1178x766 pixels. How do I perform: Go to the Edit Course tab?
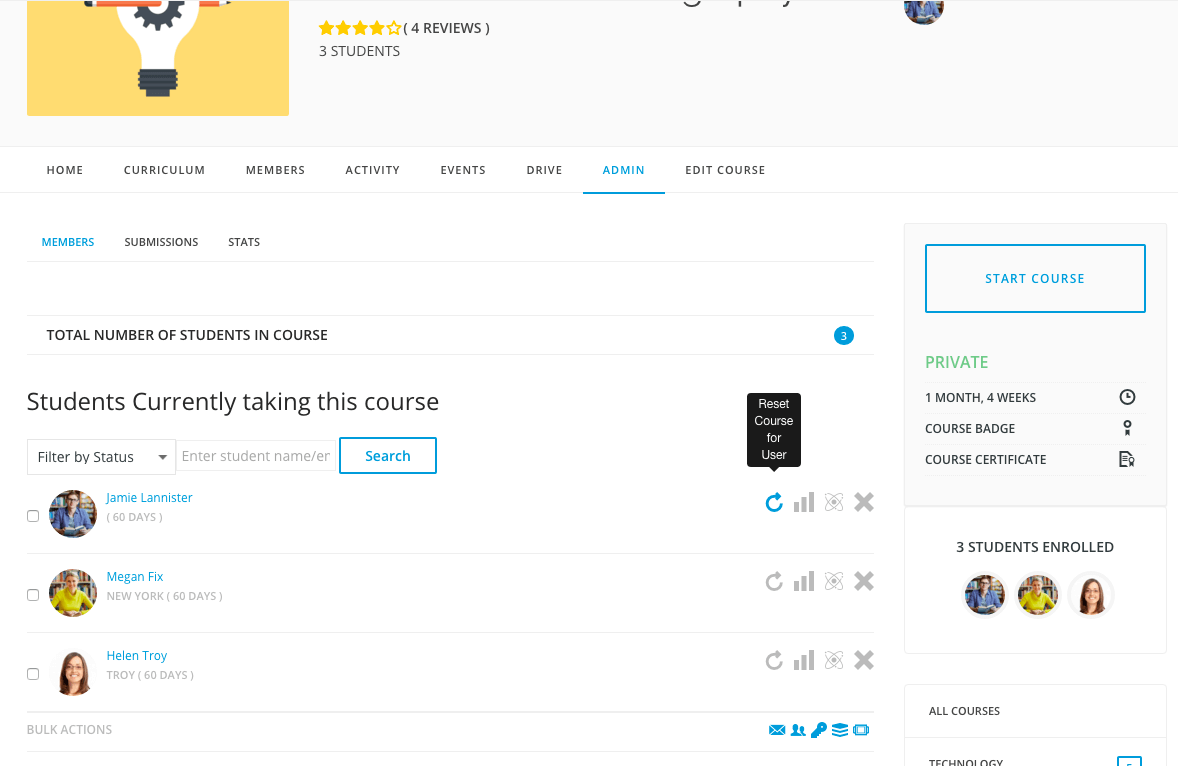[725, 170]
